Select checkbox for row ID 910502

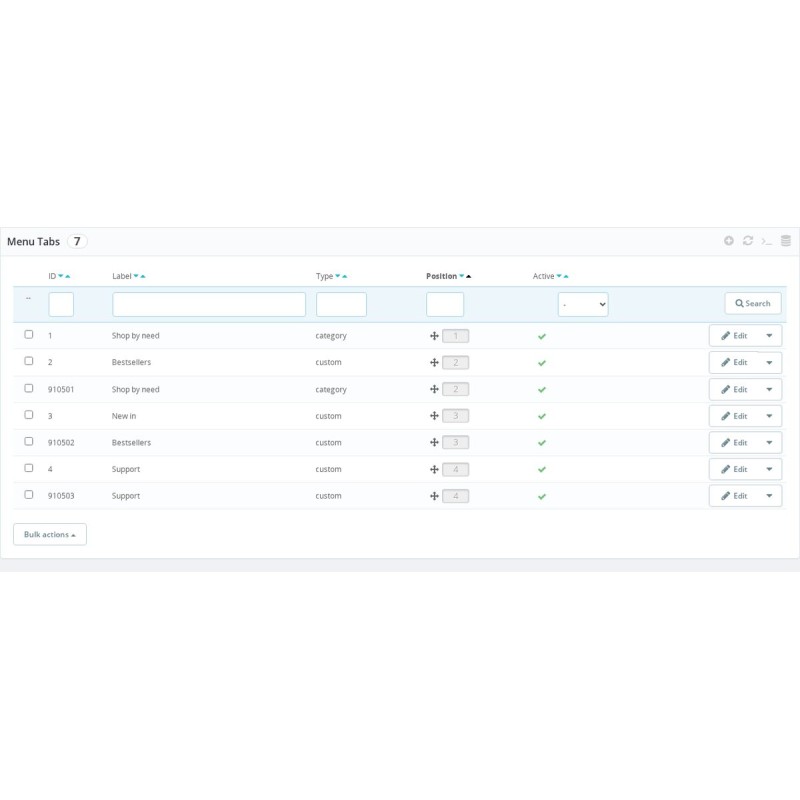click(29, 441)
